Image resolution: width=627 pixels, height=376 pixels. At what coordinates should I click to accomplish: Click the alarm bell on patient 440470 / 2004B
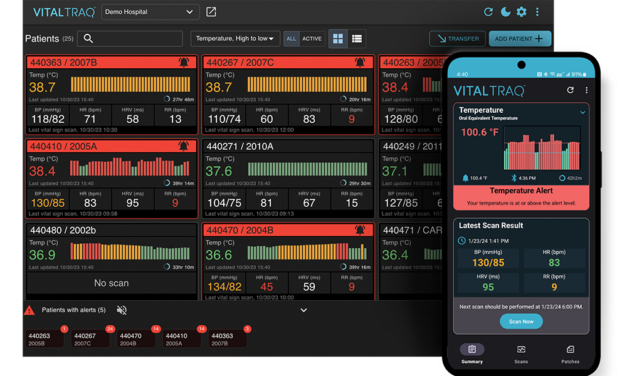coord(360,230)
